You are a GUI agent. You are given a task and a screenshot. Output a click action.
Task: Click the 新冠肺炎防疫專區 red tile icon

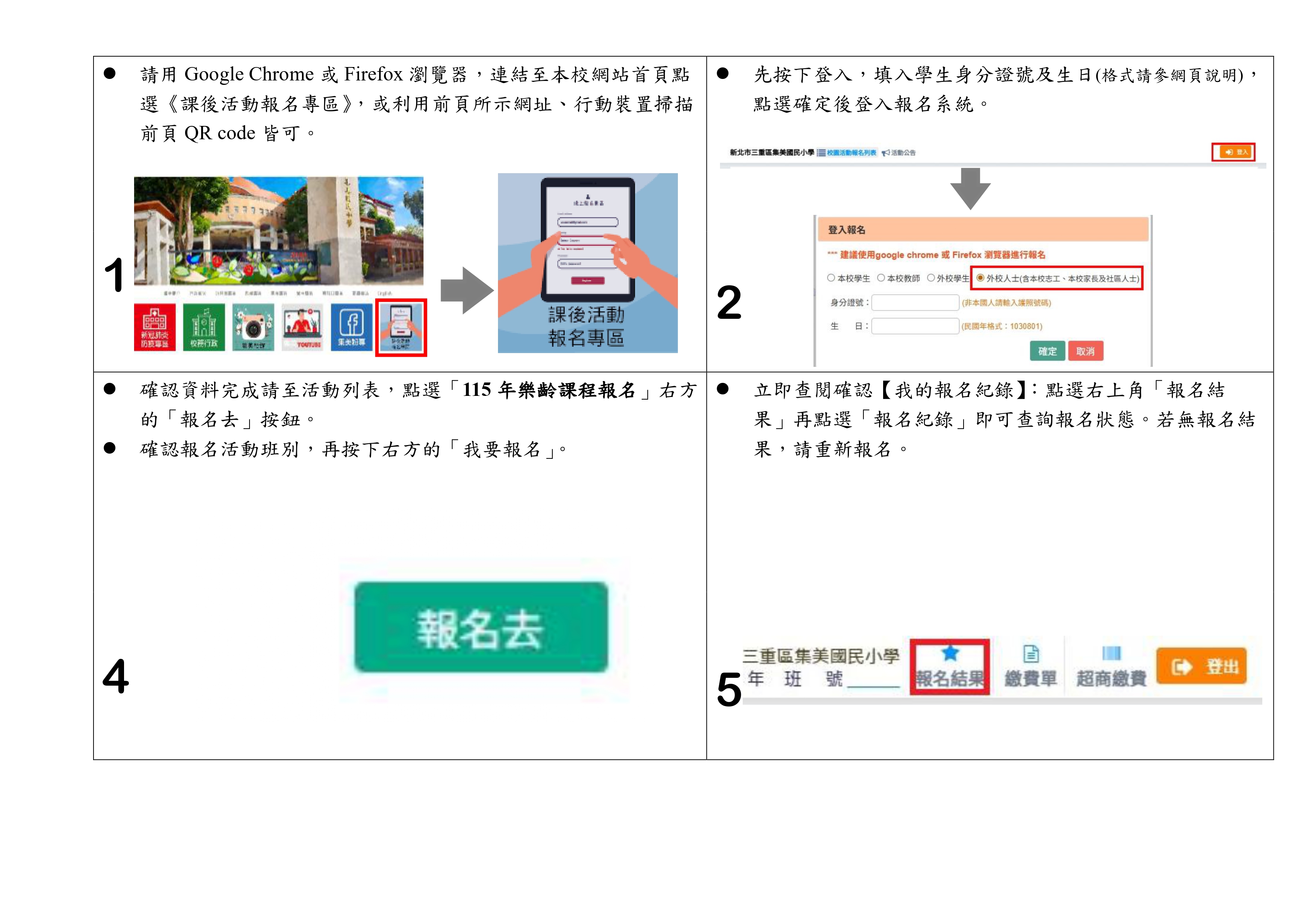click(x=155, y=327)
